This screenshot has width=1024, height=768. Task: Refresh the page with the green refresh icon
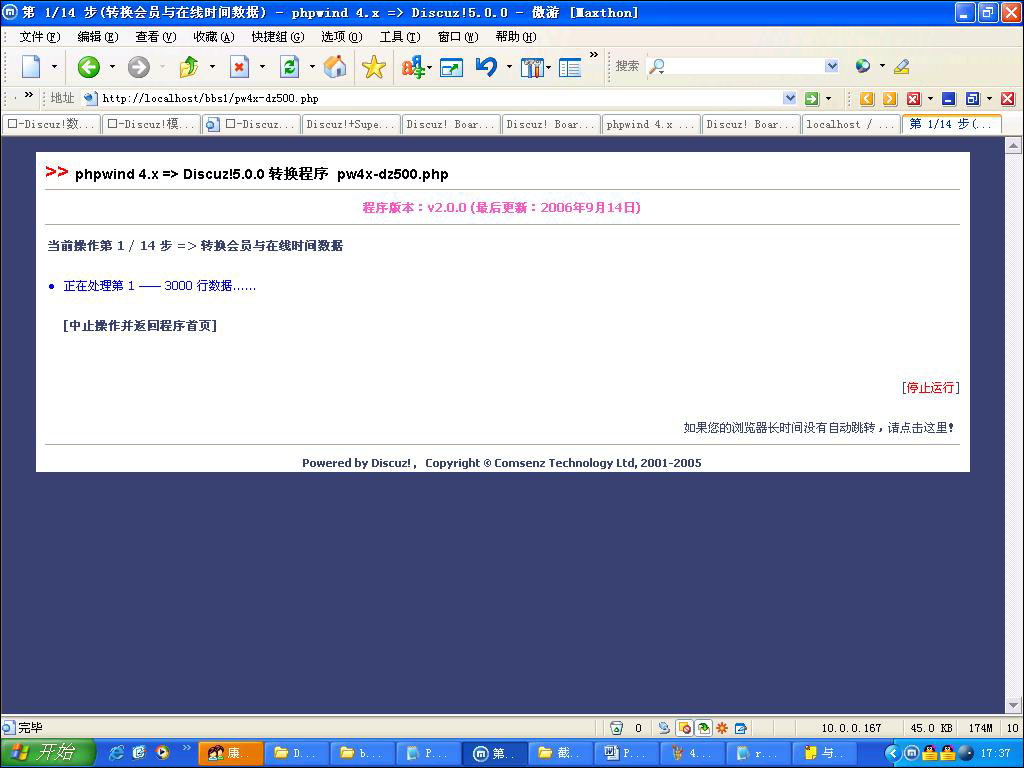(x=289, y=66)
